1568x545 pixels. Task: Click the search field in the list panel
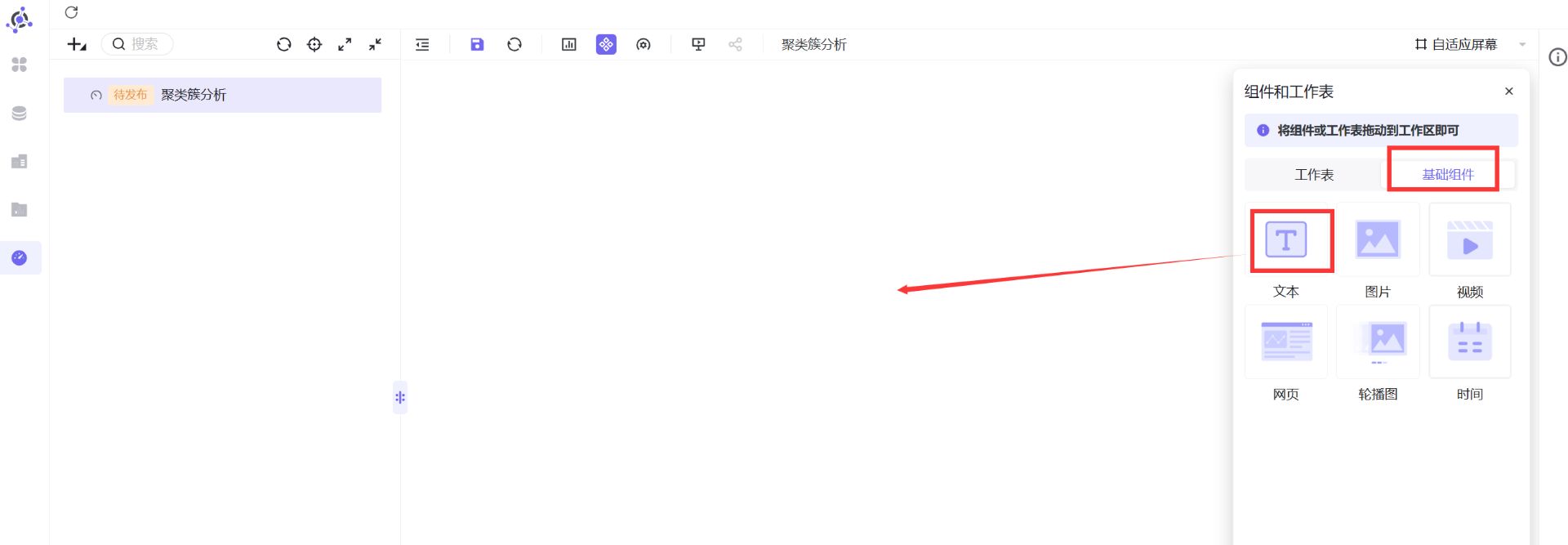(x=137, y=44)
